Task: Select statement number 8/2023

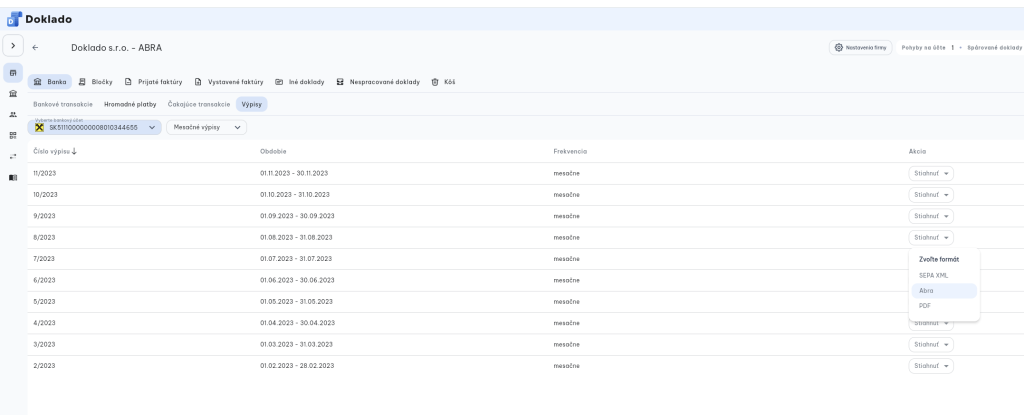Action: [44, 237]
